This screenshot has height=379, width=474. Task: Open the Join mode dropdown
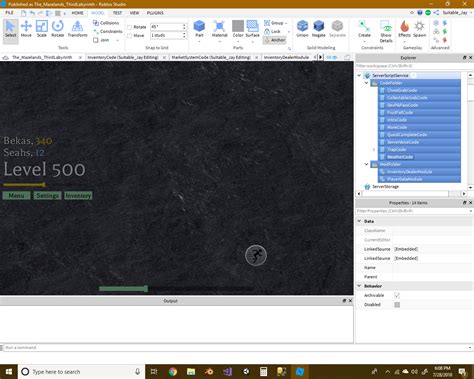[118, 40]
